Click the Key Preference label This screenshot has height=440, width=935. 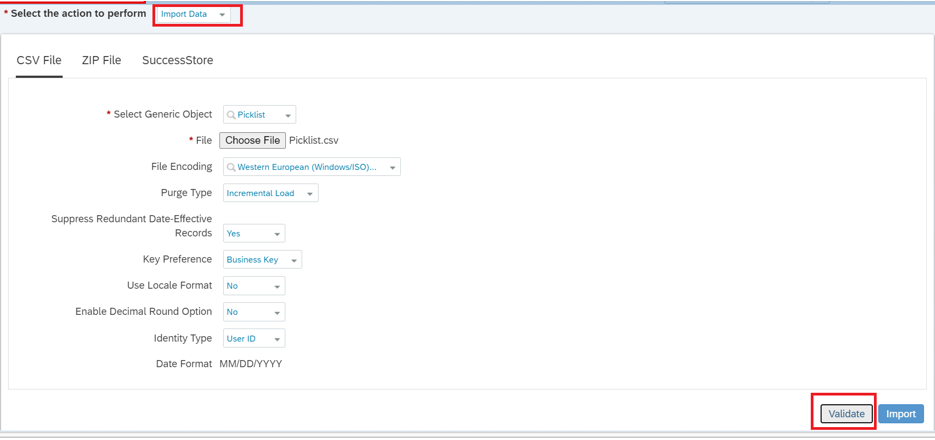pyautogui.click(x=178, y=259)
